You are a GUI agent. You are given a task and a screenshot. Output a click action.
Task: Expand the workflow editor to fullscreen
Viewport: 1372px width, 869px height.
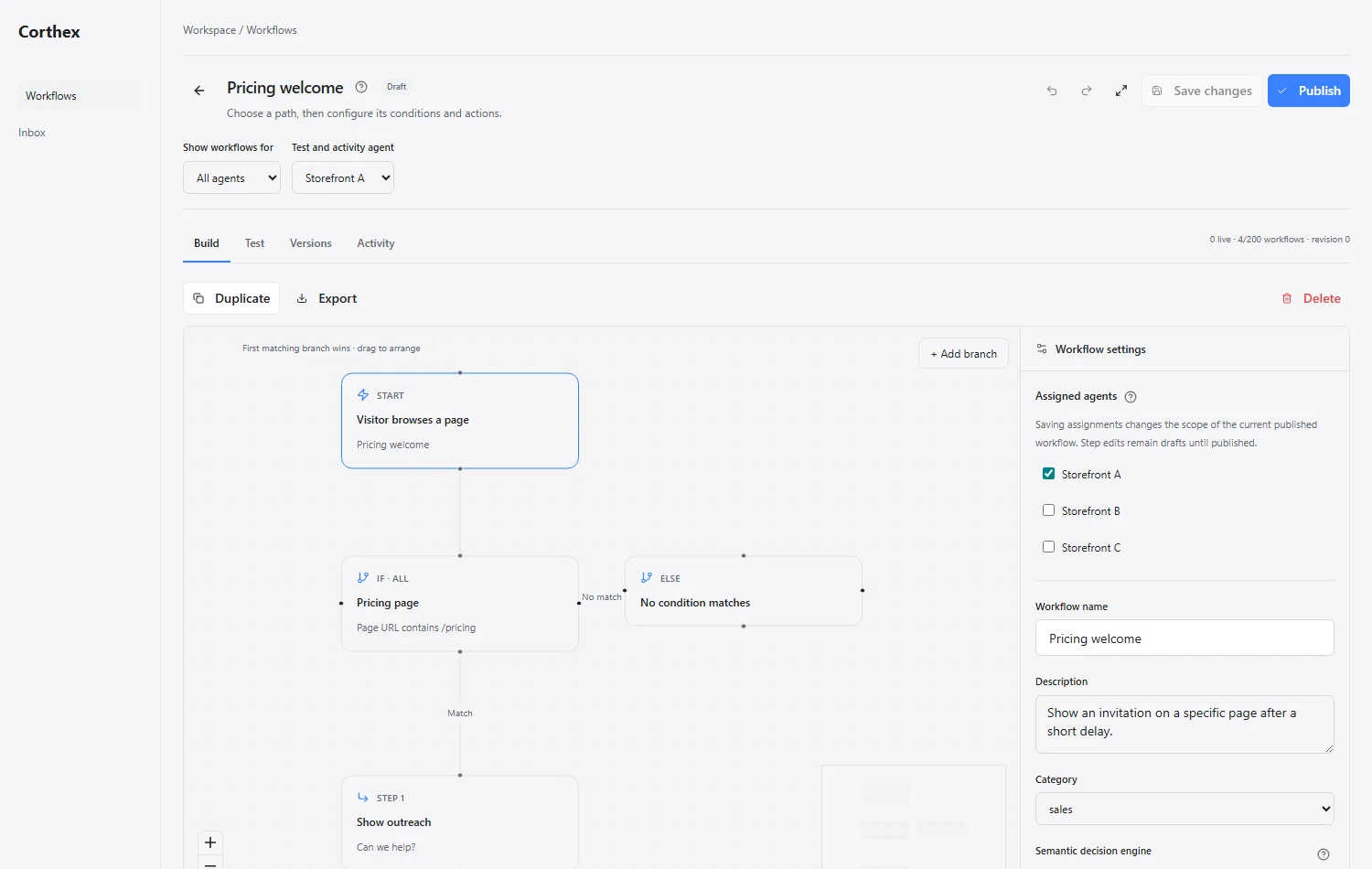tap(1121, 91)
